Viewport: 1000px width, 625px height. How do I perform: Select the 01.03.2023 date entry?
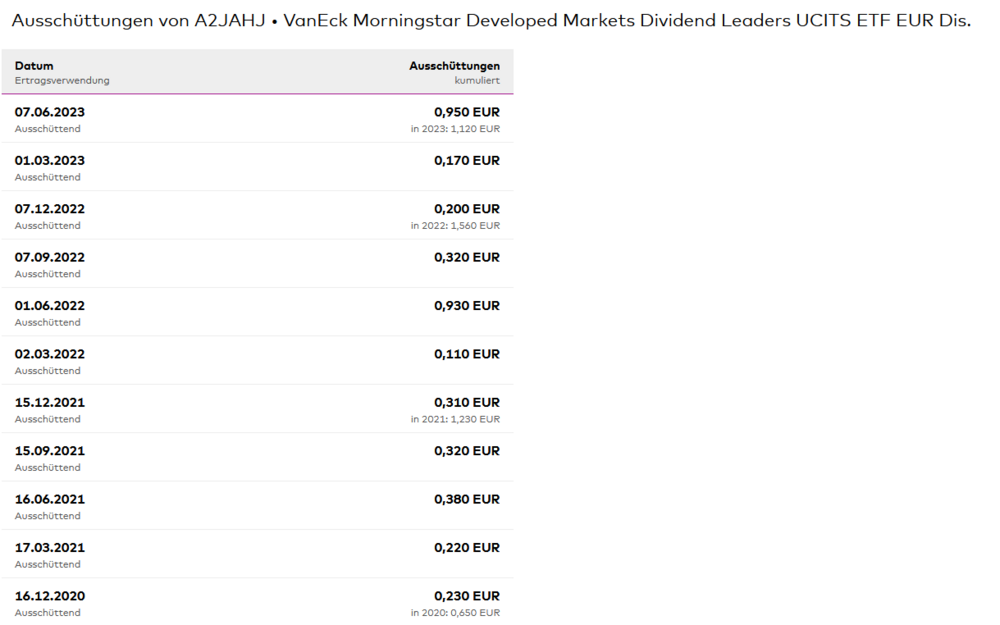pos(50,161)
